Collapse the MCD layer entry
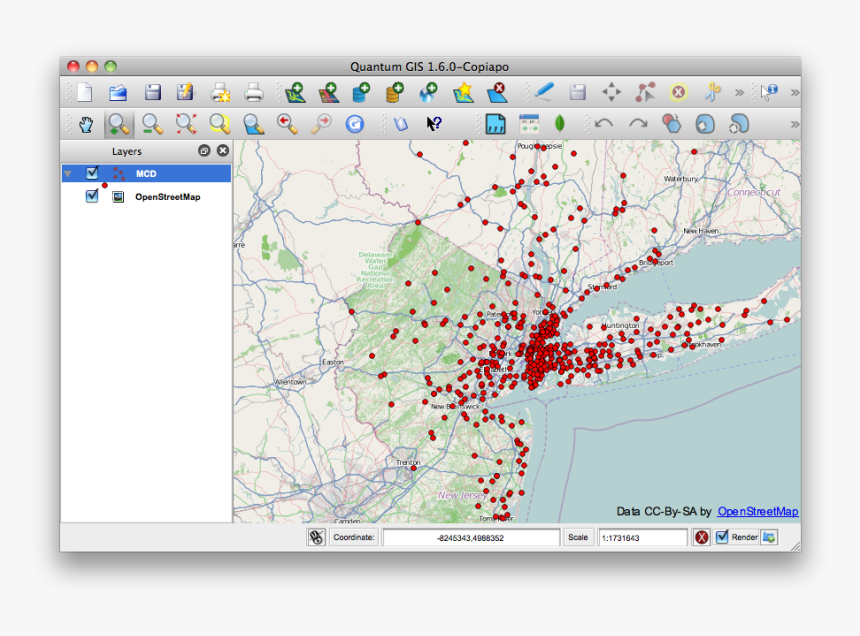860x636 pixels. [68, 172]
